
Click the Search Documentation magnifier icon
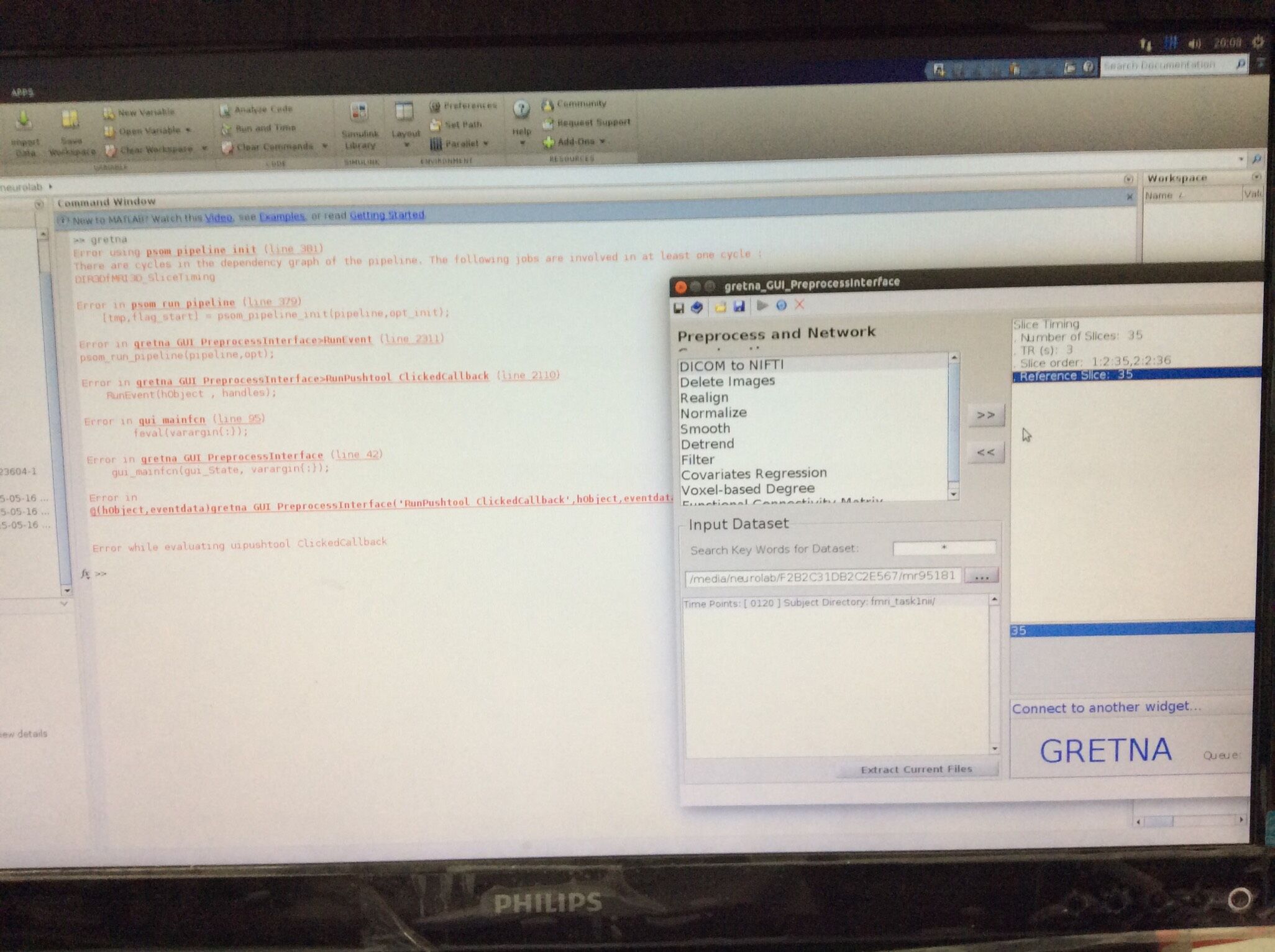(x=1240, y=64)
